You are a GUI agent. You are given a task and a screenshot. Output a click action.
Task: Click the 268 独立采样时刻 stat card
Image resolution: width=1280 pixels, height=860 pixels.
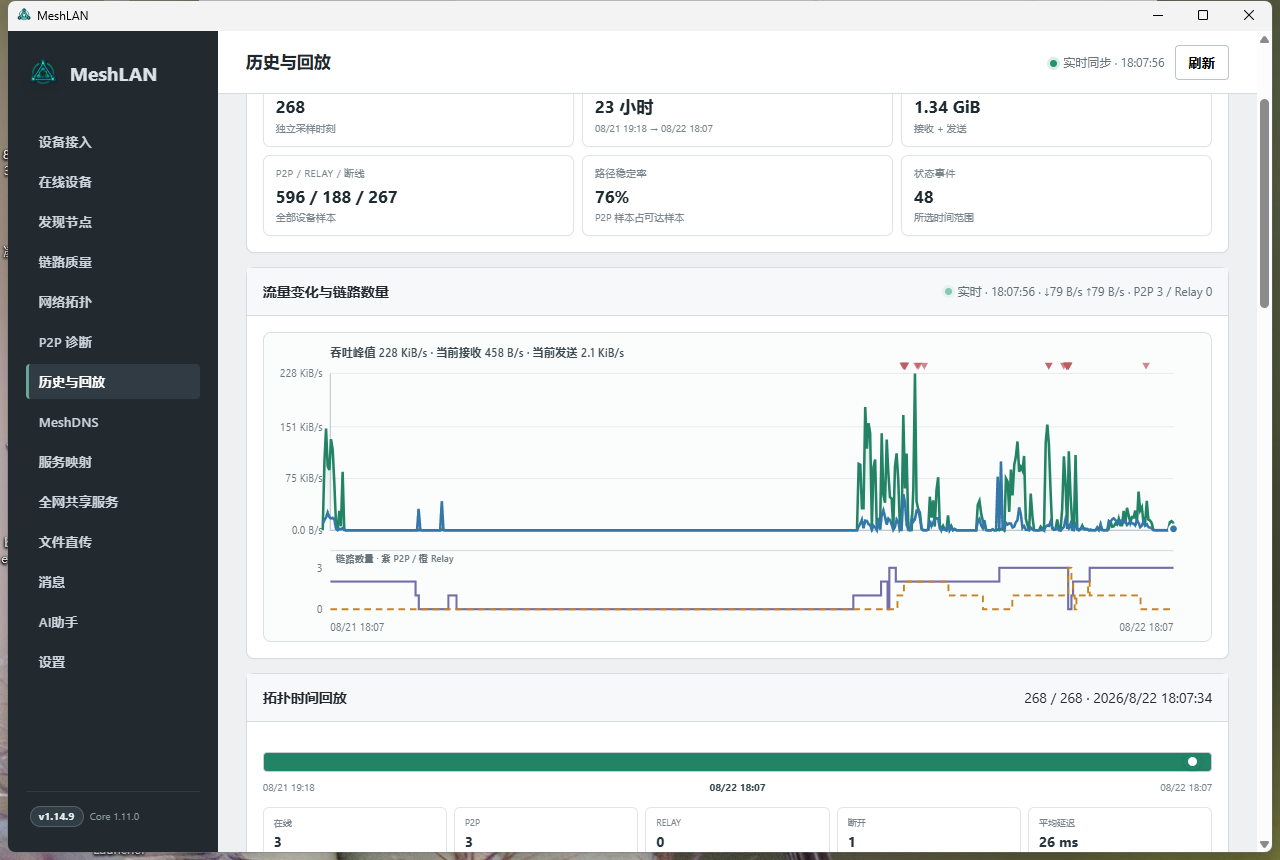coord(418,120)
